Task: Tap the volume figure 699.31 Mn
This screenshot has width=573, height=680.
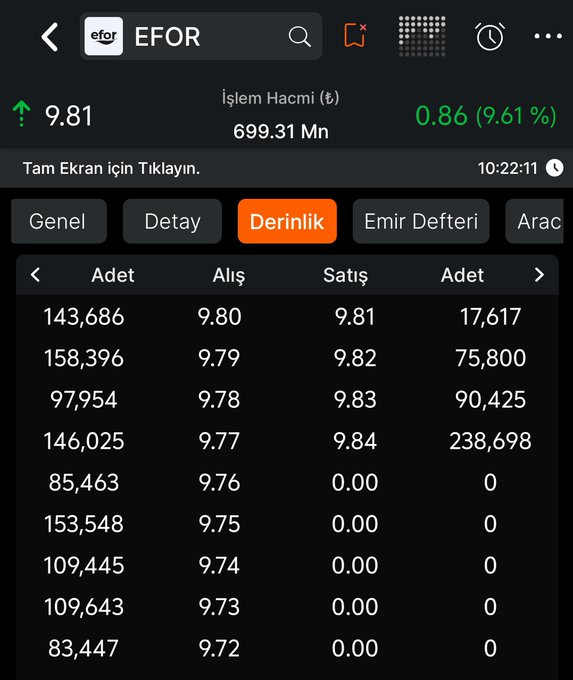Action: click(x=281, y=131)
